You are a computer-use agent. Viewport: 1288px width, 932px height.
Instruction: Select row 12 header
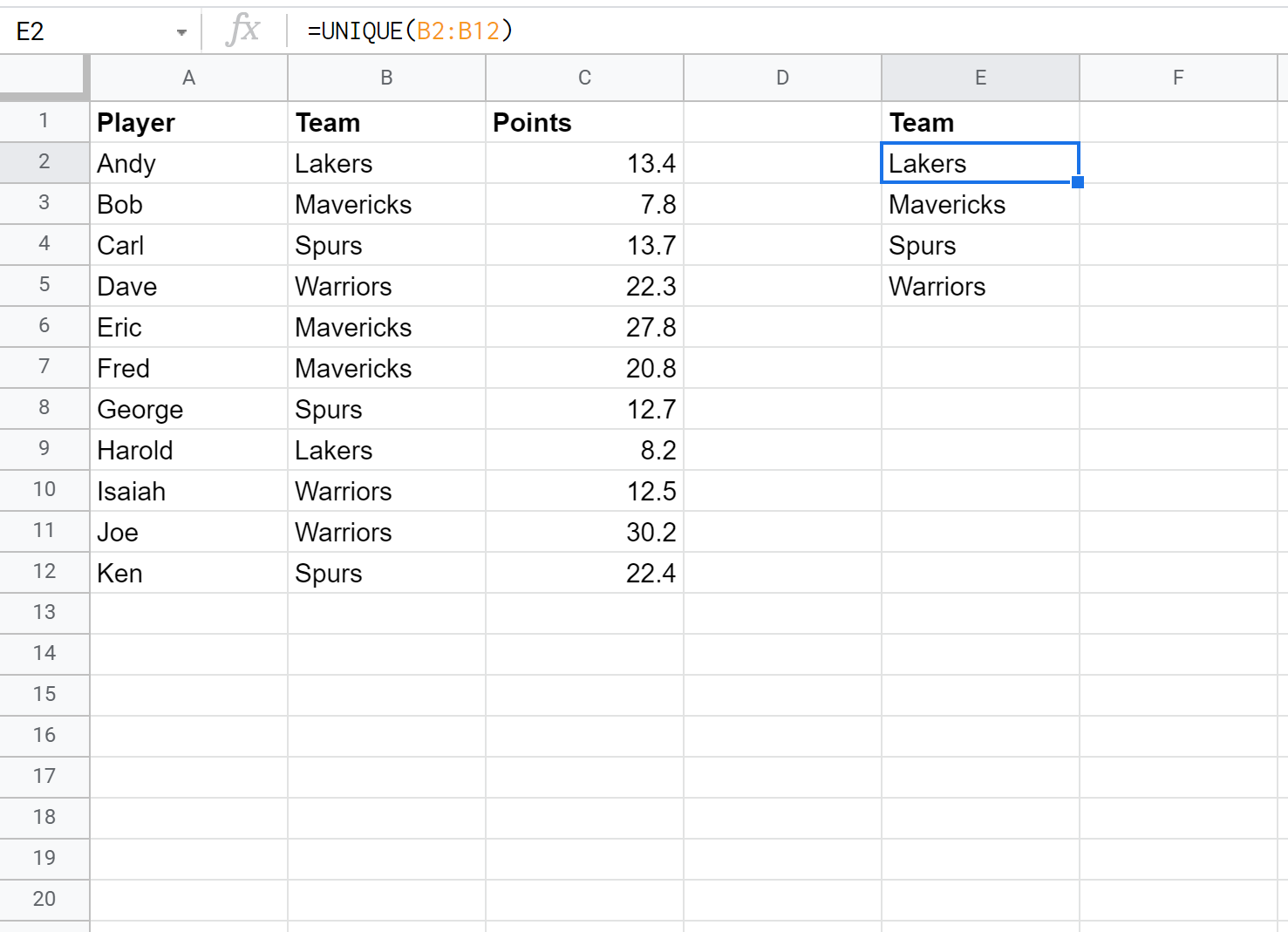coord(44,572)
